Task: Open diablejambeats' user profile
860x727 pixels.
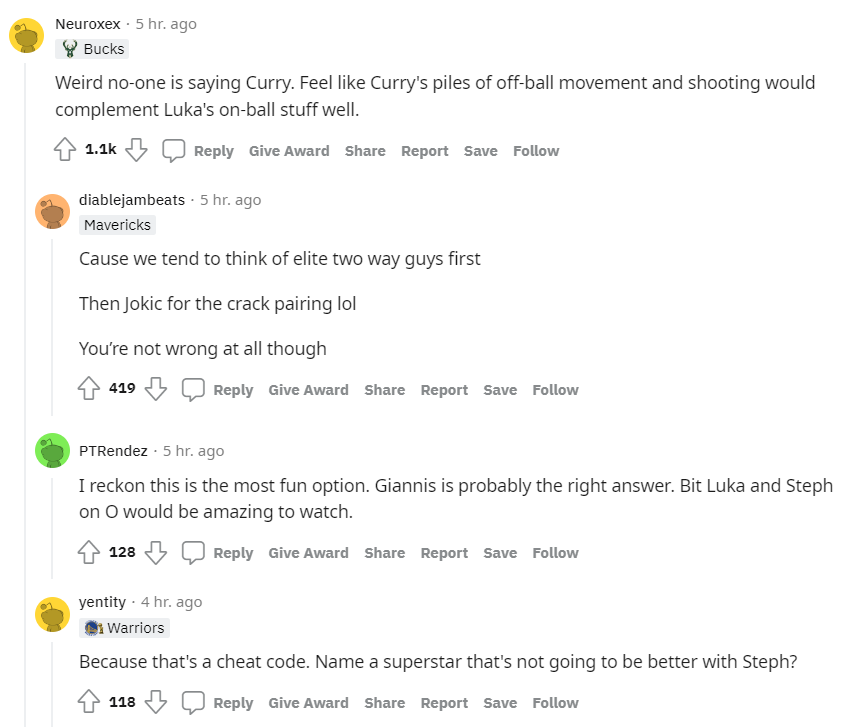Action: pyautogui.click(x=132, y=200)
